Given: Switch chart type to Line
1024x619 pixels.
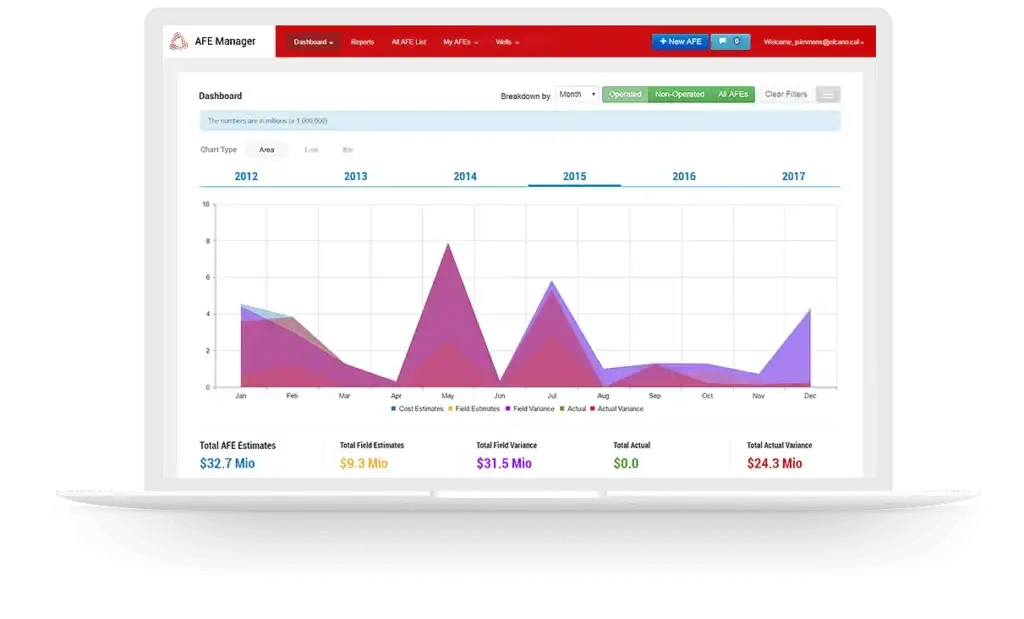Looking at the screenshot, I should 311,150.
